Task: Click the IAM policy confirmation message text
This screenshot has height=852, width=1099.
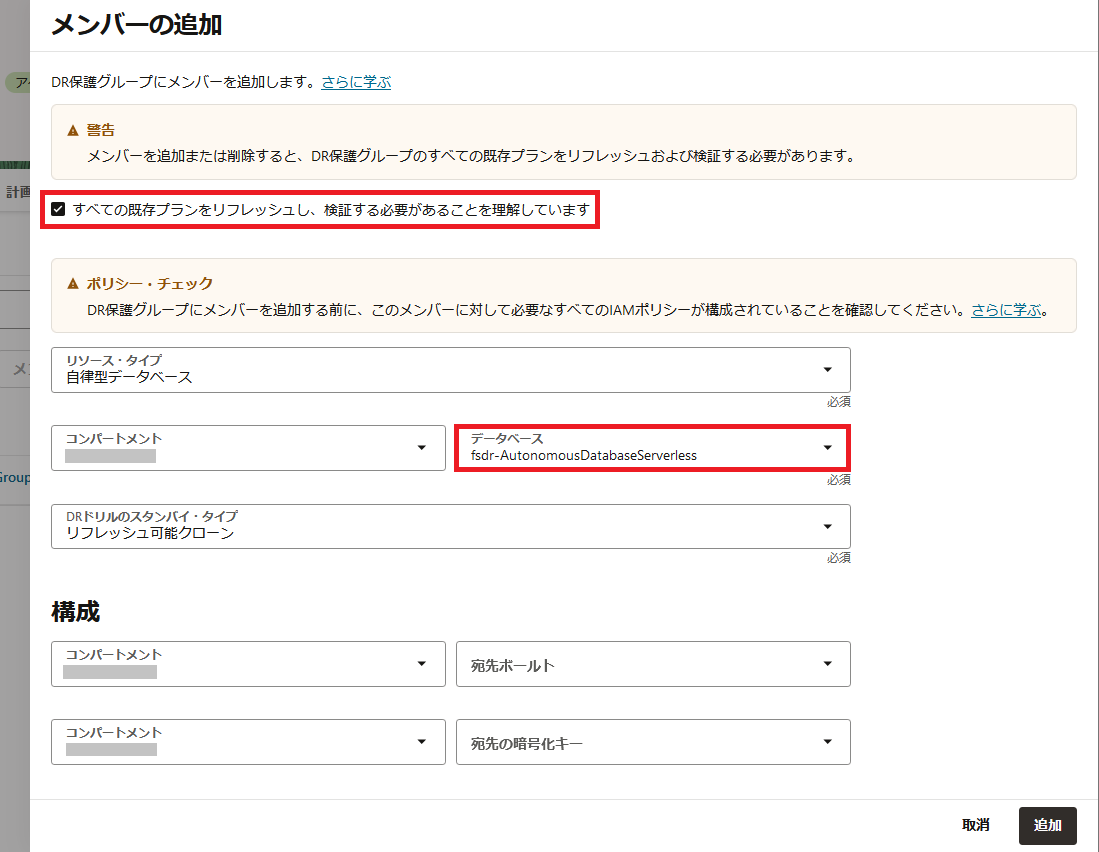Action: click(527, 310)
